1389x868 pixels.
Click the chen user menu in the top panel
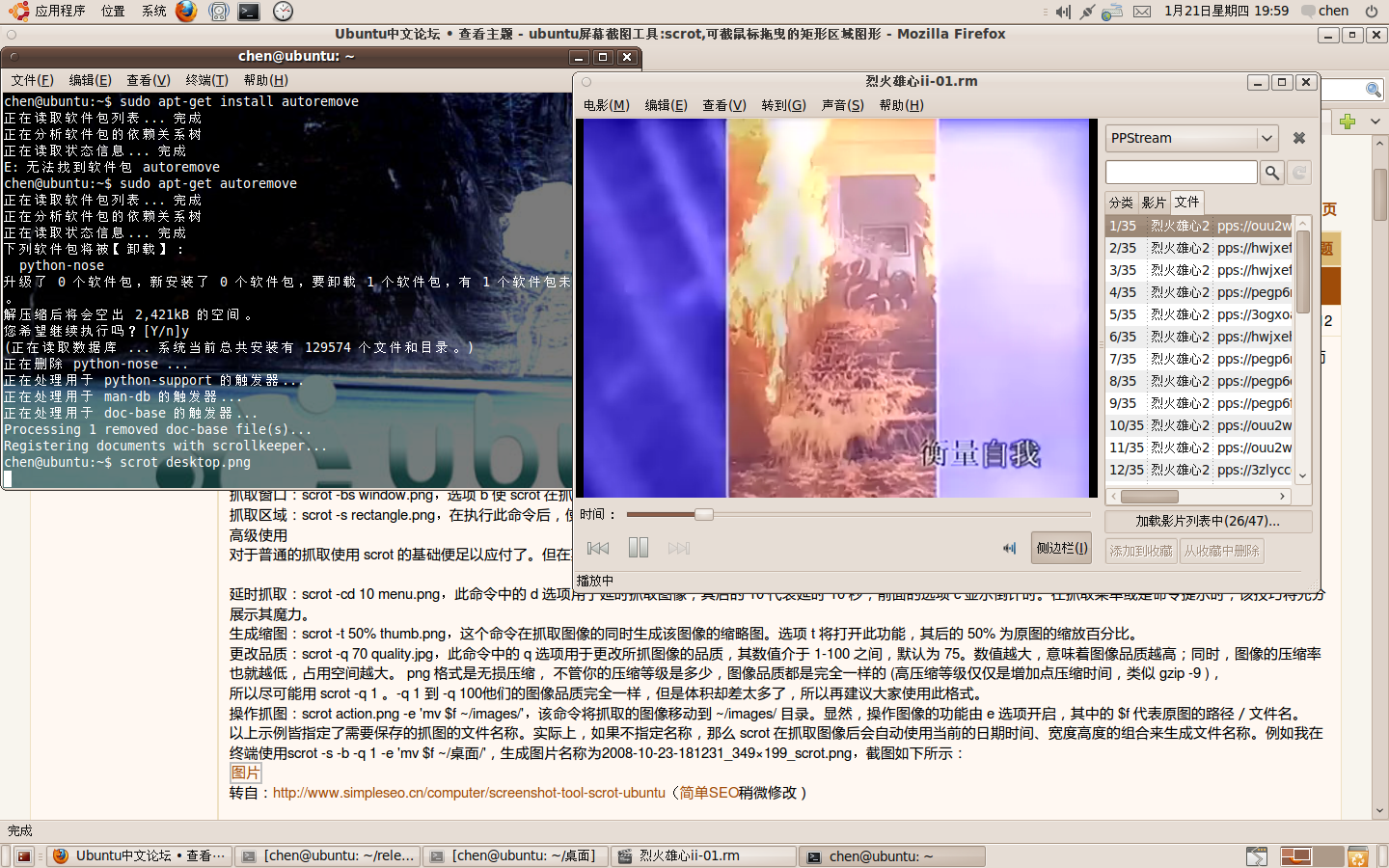point(1326,12)
